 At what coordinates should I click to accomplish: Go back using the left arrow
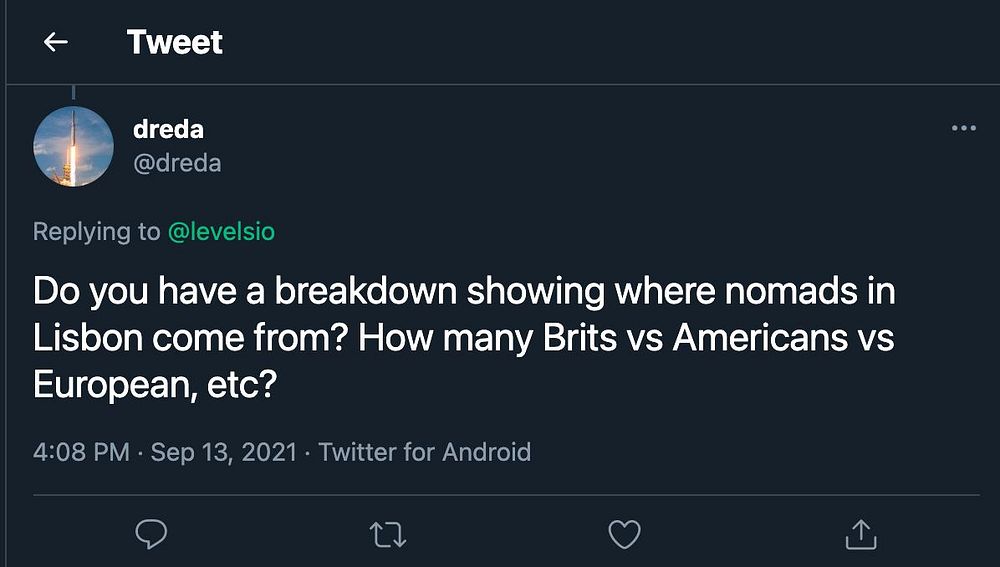[x=55, y=42]
